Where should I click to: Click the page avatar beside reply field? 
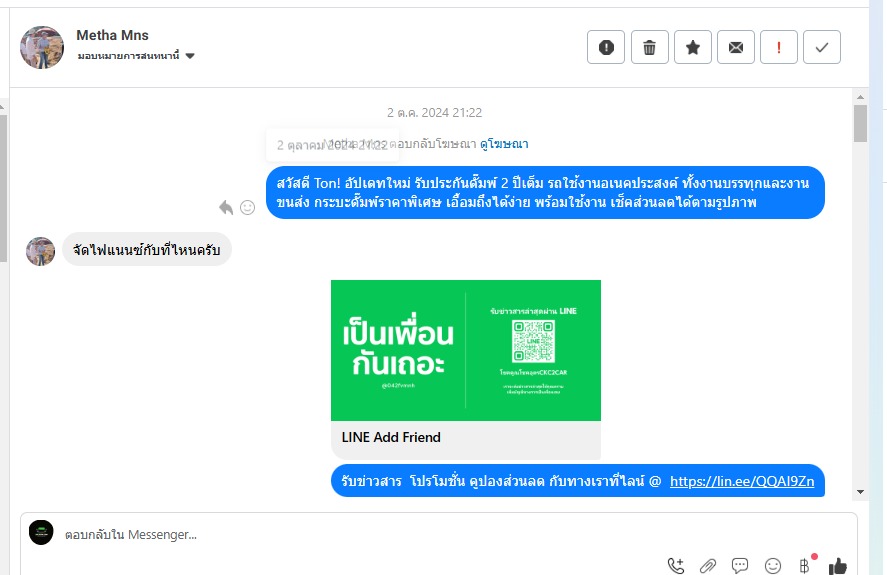pos(41,533)
